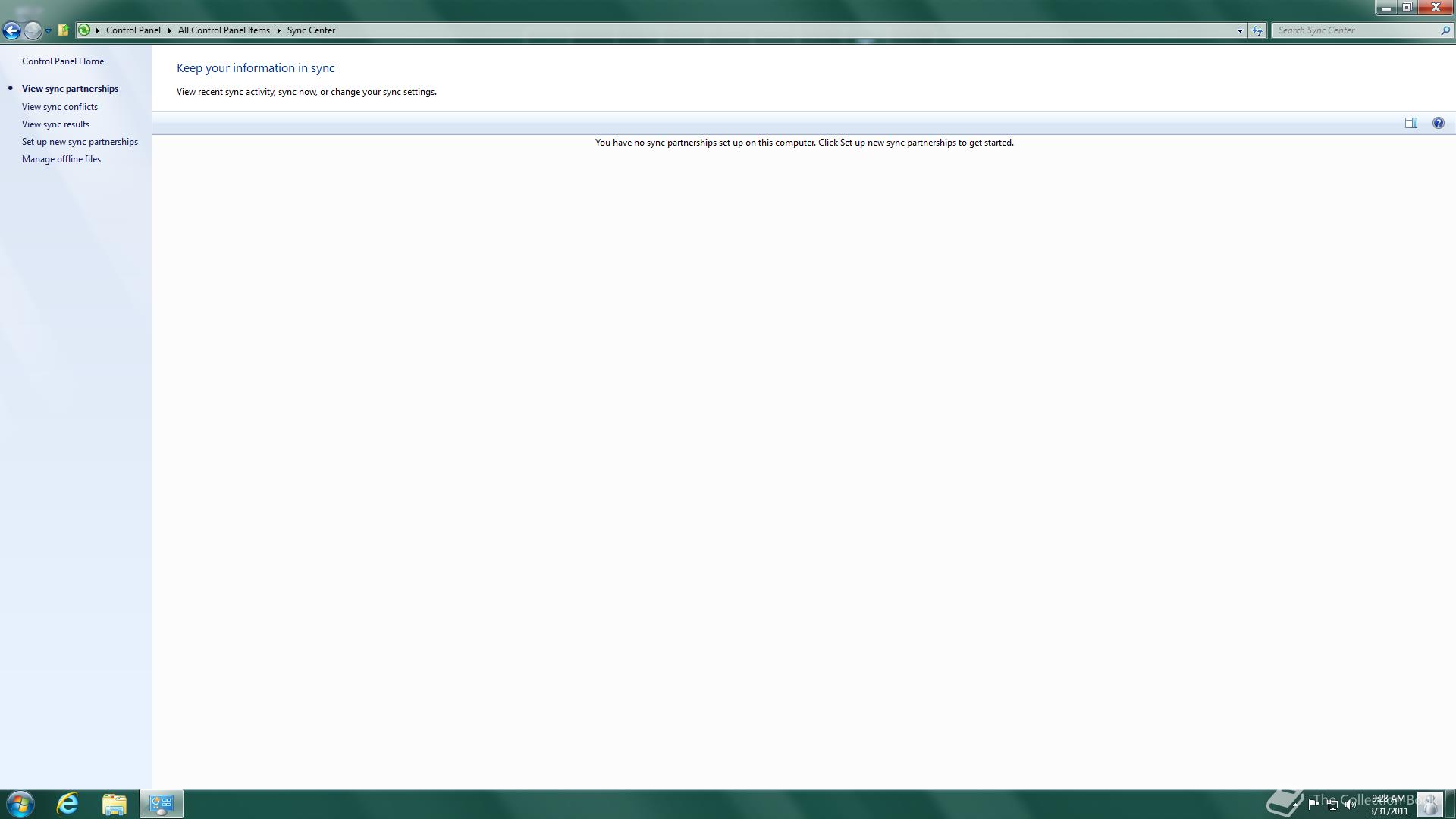Go to Control Panel in the breadcrumb
The image size is (1456, 819).
[x=133, y=30]
